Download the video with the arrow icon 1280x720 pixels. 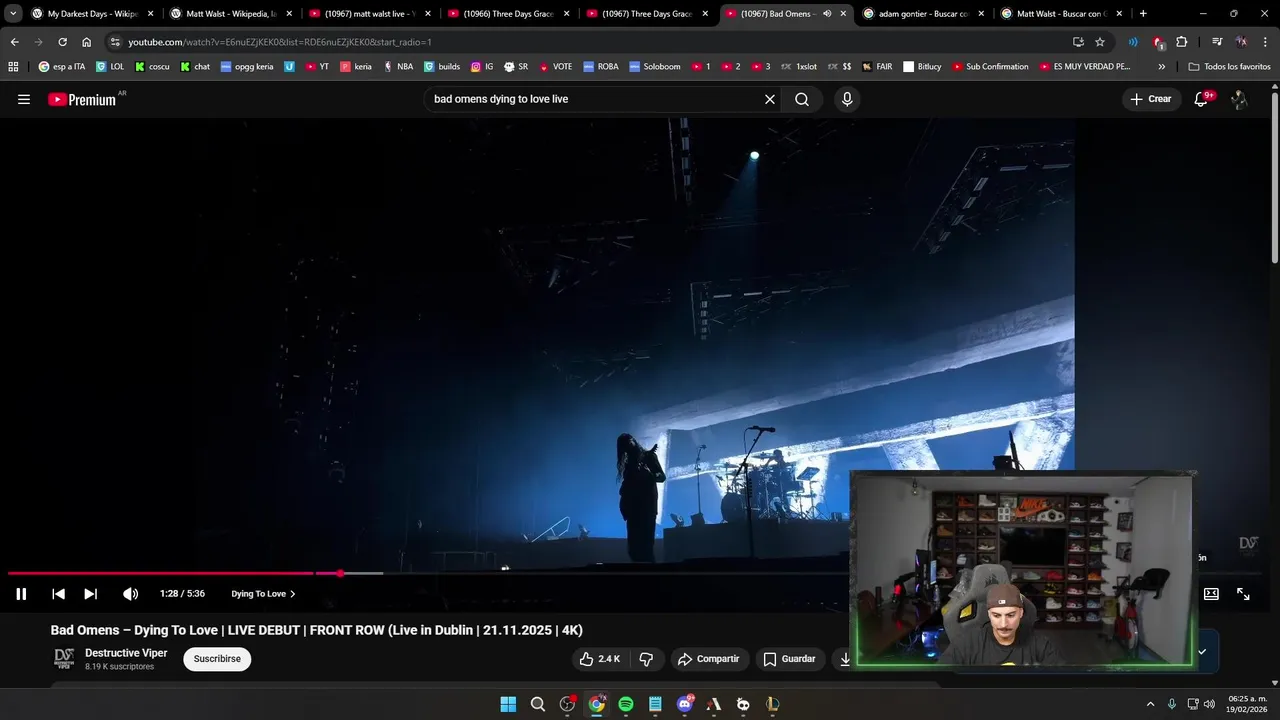click(845, 659)
